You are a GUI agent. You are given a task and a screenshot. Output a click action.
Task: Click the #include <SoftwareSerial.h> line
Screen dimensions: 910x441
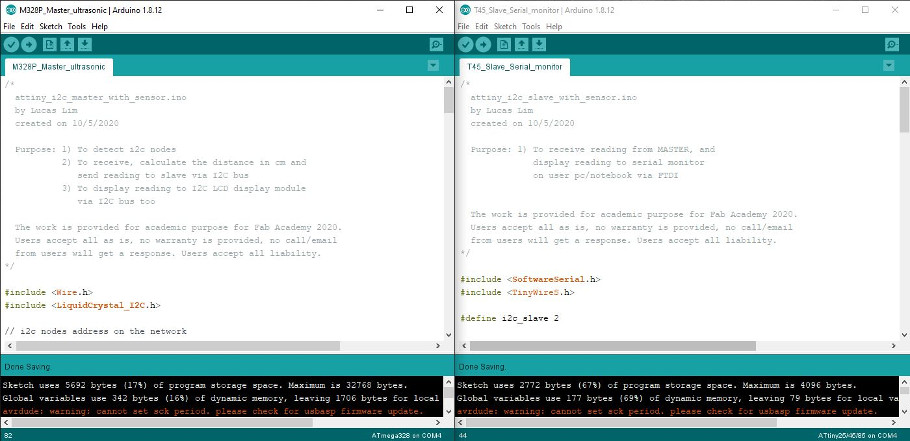click(x=530, y=279)
